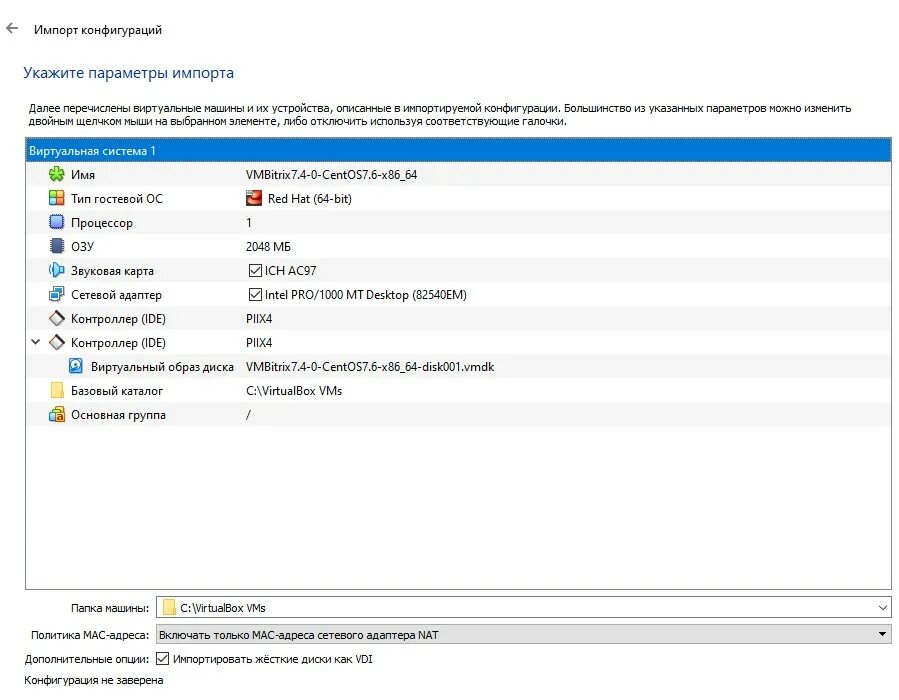Select the Звуковая карта label
This screenshot has width=899, height=700.
[112, 271]
